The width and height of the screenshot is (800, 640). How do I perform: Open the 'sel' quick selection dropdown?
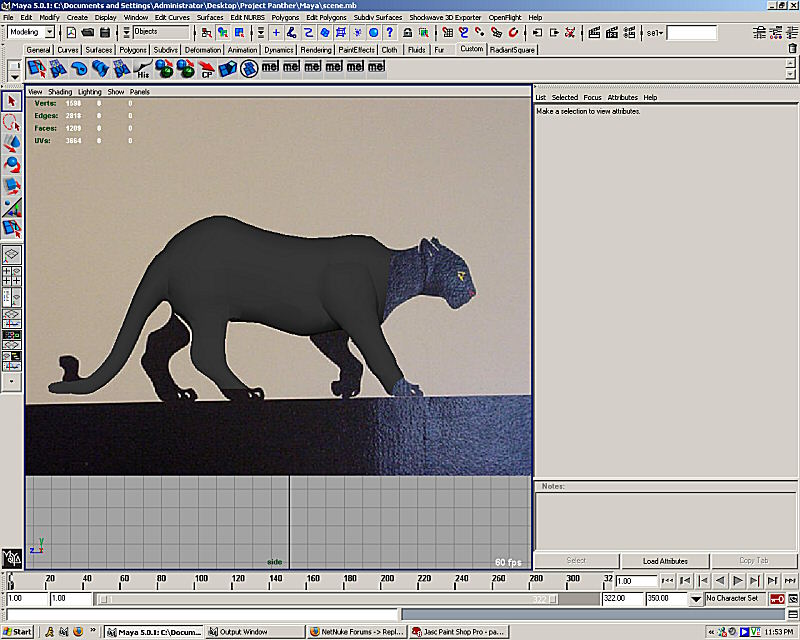point(655,33)
